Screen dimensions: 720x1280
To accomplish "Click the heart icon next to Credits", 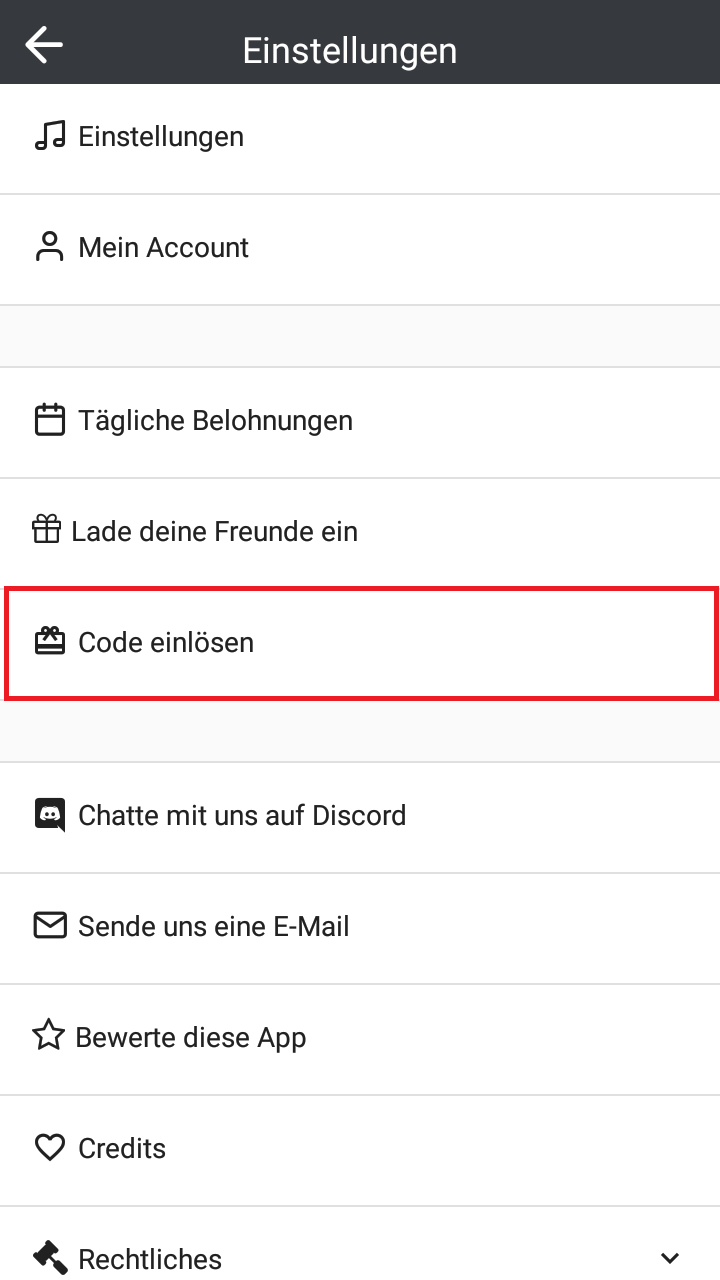I will point(48,1148).
